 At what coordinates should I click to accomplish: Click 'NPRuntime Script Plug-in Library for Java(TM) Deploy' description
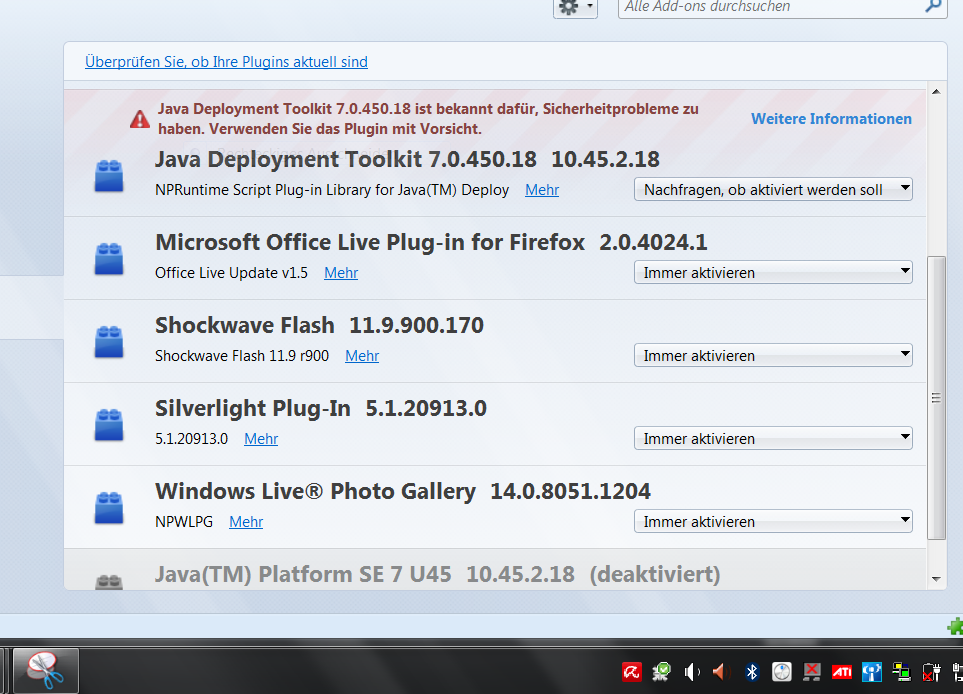pyautogui.click(x=332, y=190)
